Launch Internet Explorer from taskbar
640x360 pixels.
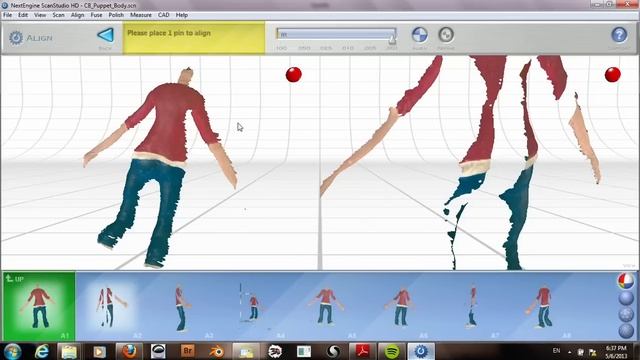click(42, 351)
